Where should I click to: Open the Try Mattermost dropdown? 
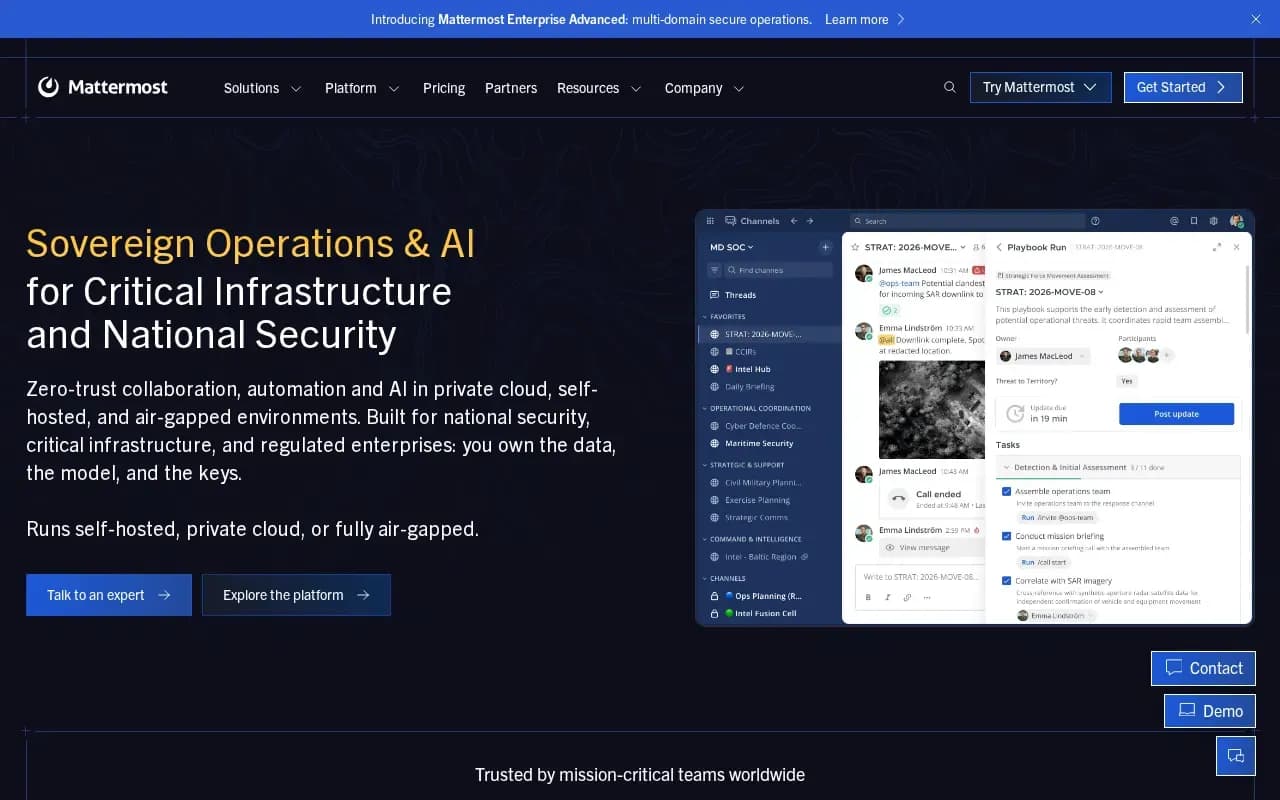click(x=1040, y=87)
